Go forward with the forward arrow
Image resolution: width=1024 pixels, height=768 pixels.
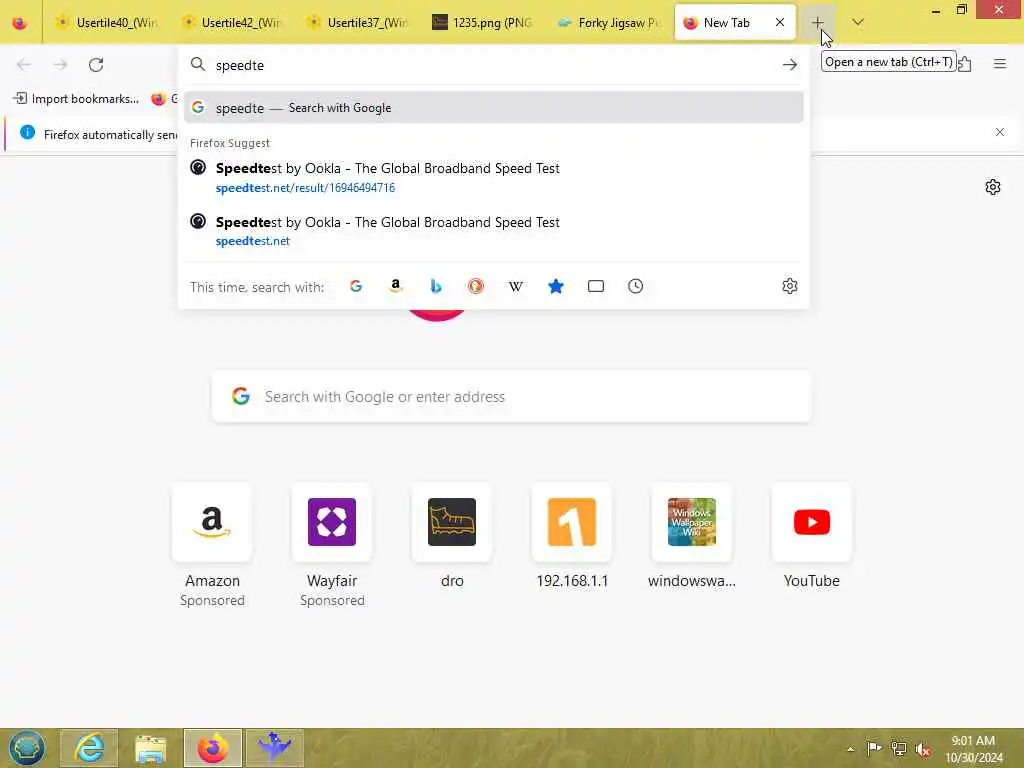tap(60, 65)
